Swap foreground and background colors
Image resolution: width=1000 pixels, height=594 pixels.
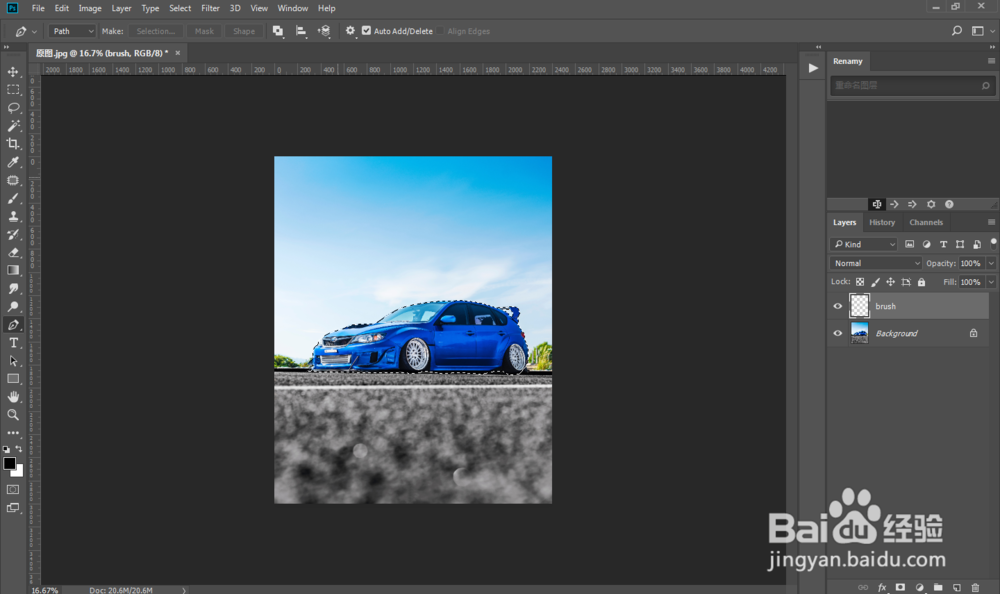tap(19, 449)
